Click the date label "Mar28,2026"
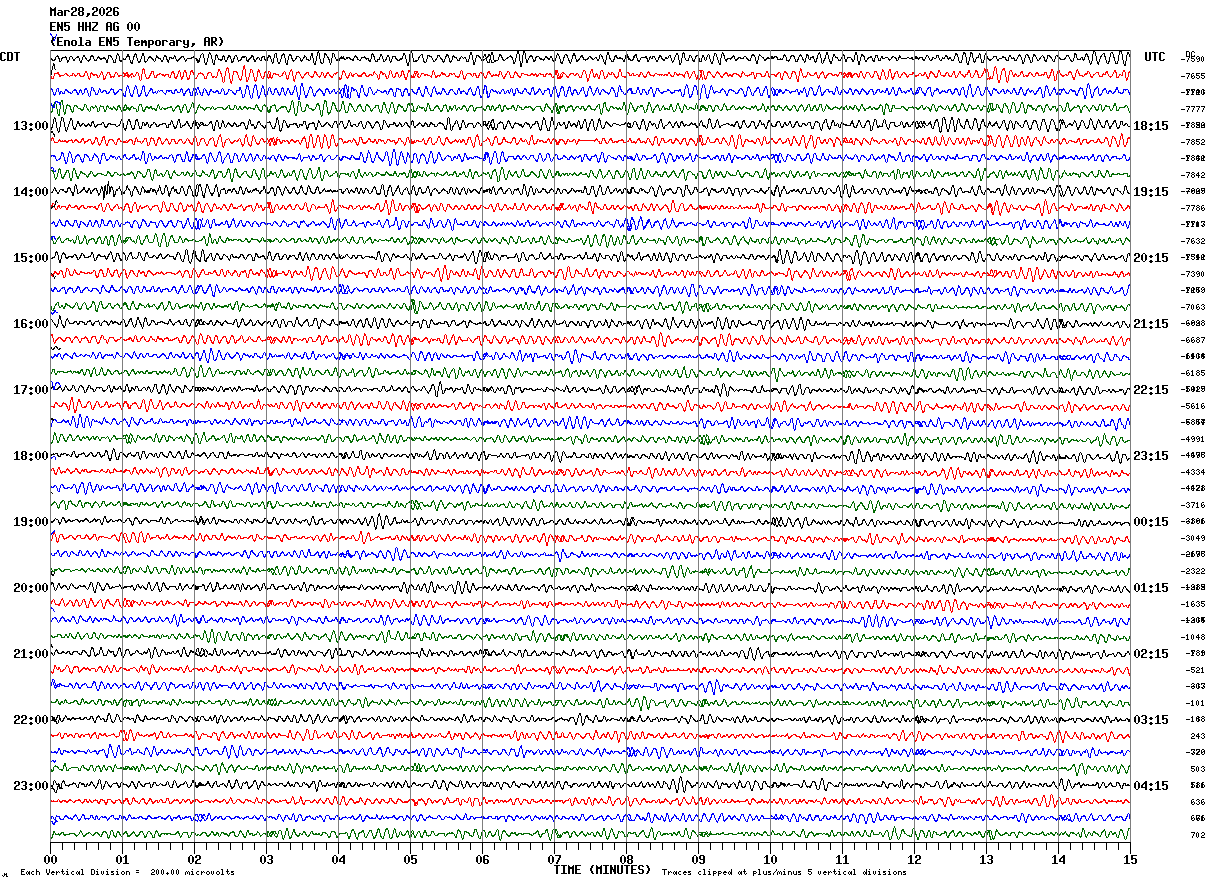This screenshot has height=886, width=1210. click(x=84, y=12)
